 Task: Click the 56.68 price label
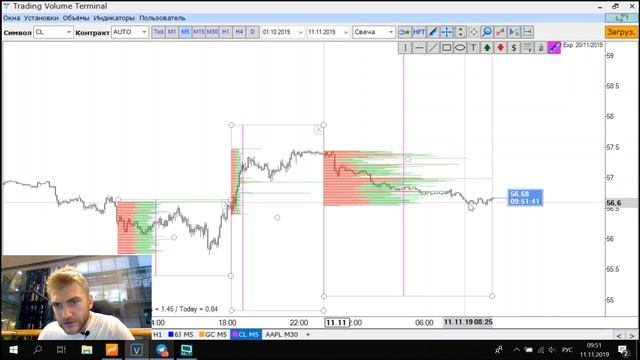525,198
